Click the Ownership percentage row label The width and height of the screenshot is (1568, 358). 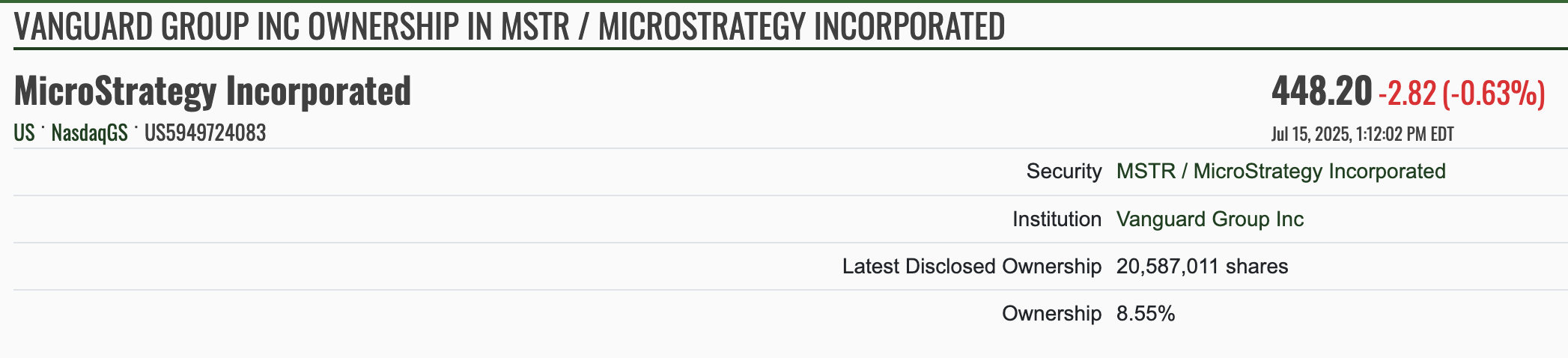[1051, 314]
